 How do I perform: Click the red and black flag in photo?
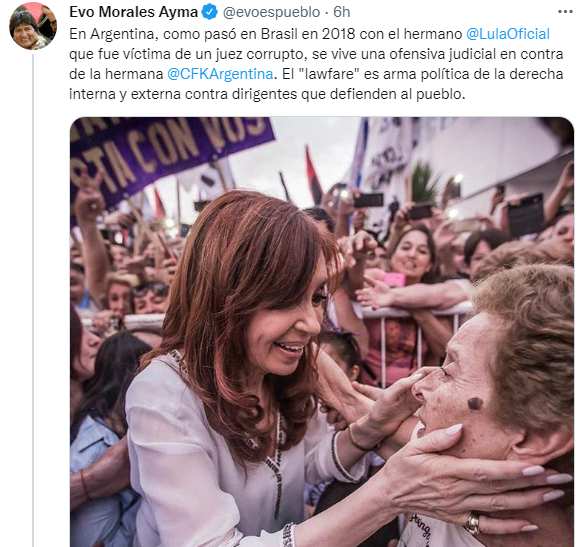(x=314, y=175)
